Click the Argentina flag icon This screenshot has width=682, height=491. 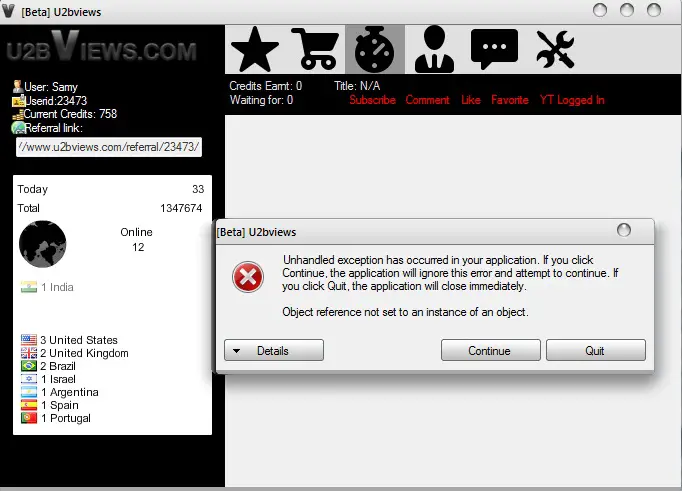click(29, 392)
